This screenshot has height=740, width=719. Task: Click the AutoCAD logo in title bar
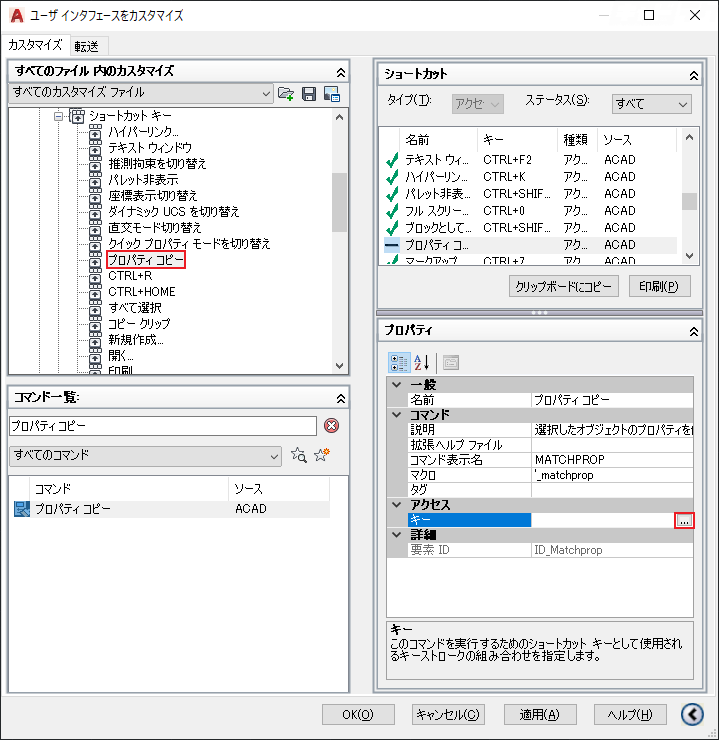17,16
